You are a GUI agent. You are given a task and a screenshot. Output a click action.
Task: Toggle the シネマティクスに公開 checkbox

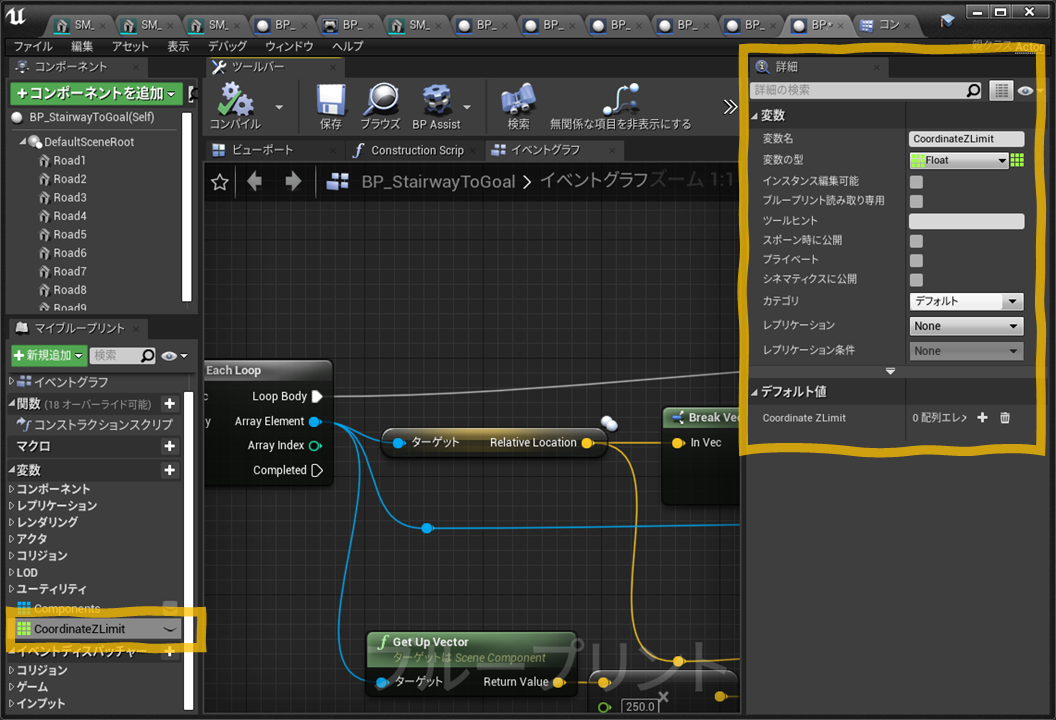coord(917,280)
